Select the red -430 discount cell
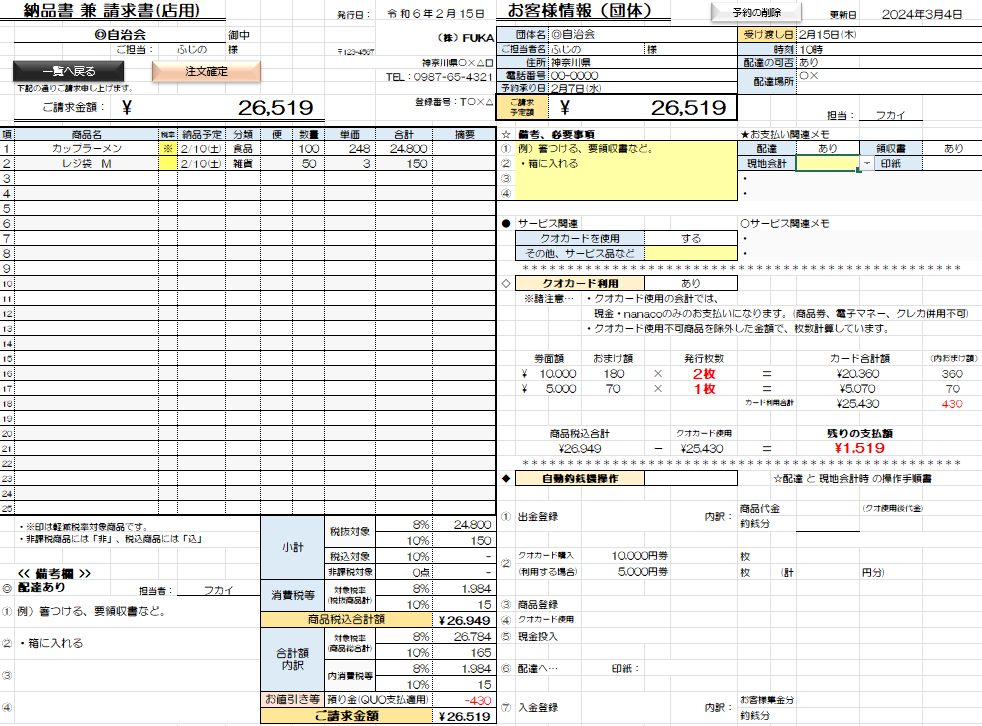The height and width of the screenshot is (726, 982). point(465,699)
